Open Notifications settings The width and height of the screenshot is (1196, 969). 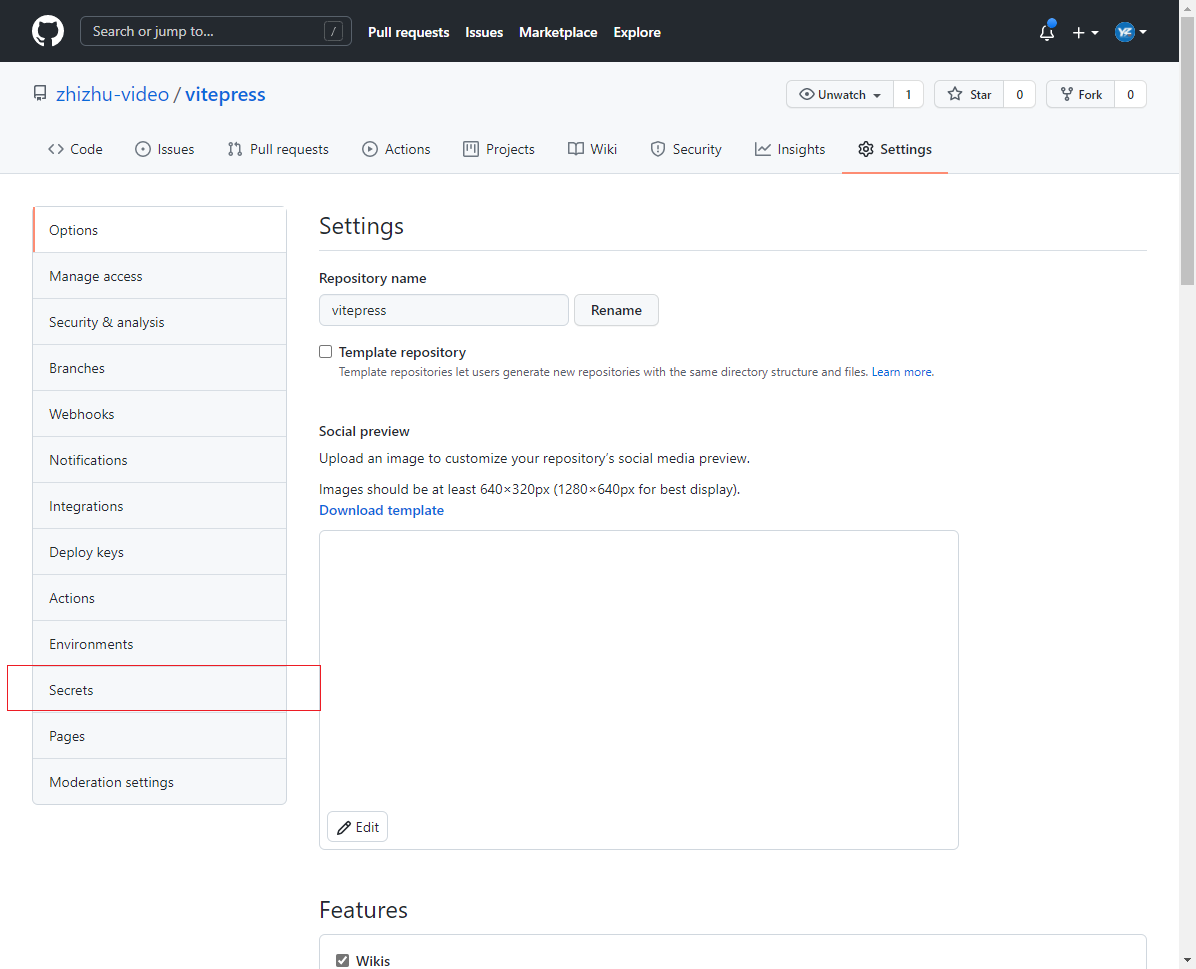pos(159,460)
